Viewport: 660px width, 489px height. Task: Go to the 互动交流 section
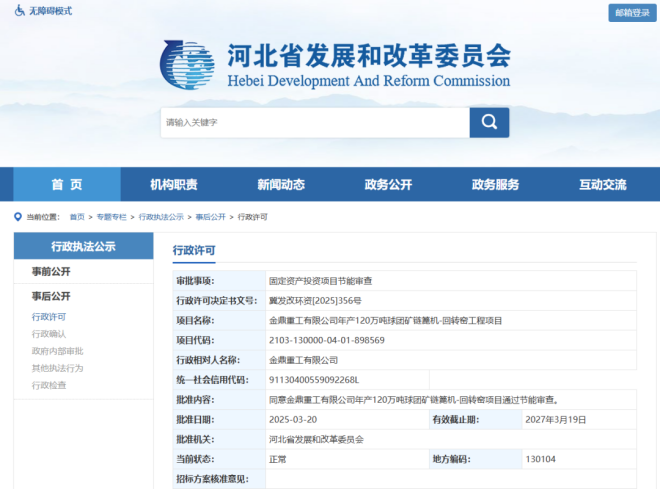(x=602, y=184)
